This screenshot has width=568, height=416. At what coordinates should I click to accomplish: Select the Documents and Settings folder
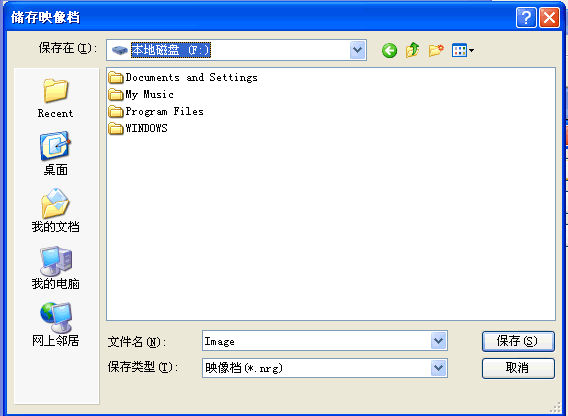[x=183, y=78]
